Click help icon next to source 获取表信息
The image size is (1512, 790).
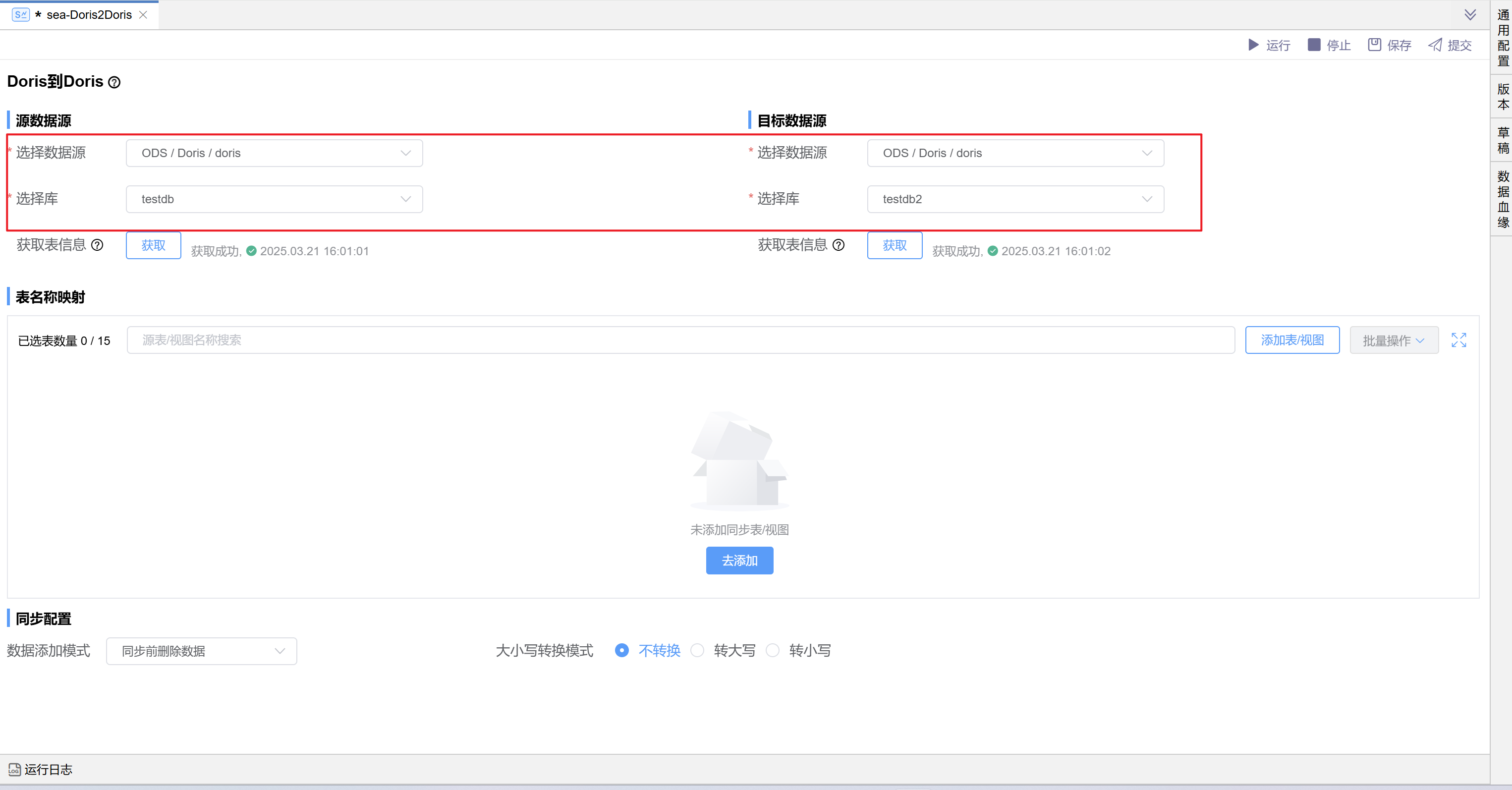(x=98, y=245)
